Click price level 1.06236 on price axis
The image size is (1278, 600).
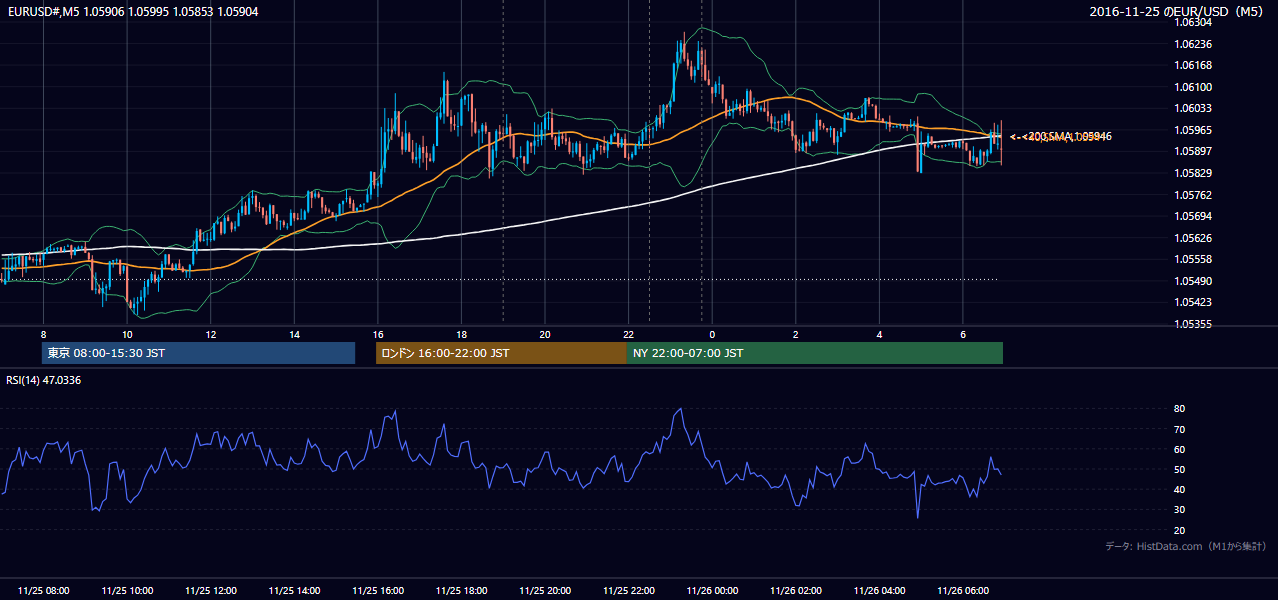click(1194, 44)
